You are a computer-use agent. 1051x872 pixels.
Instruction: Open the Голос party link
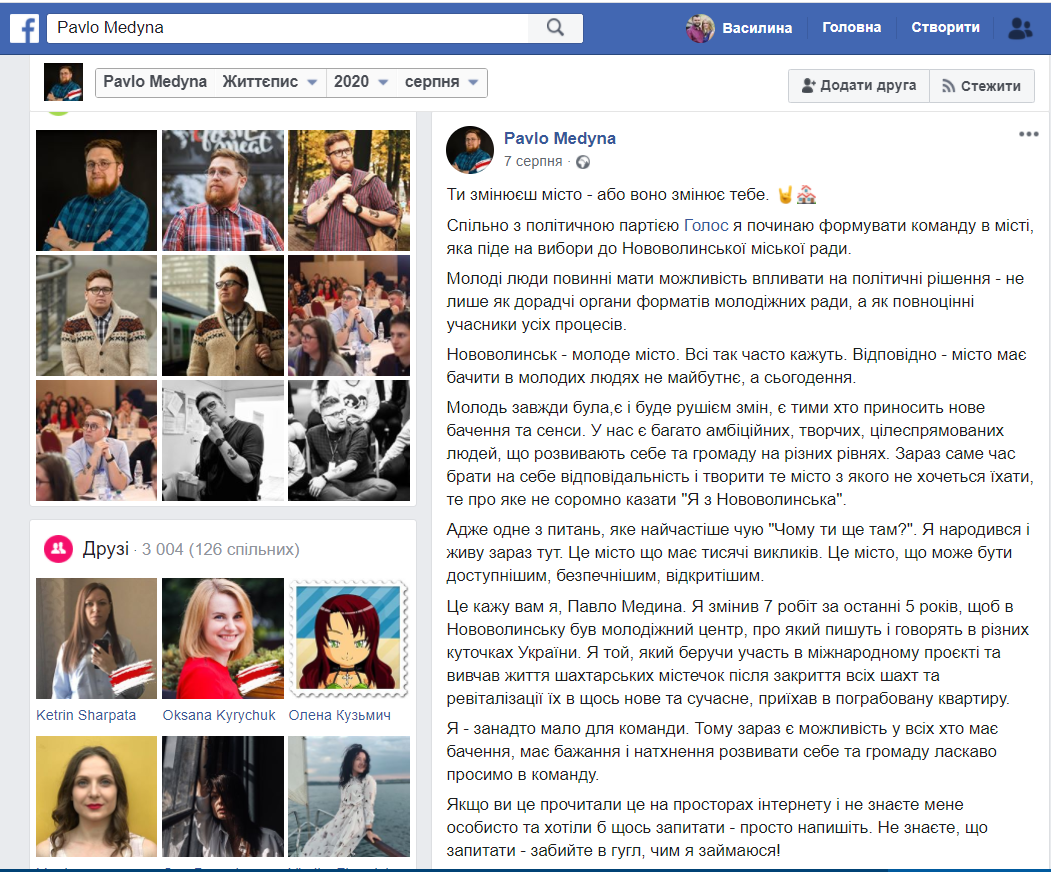click(699, 224)
